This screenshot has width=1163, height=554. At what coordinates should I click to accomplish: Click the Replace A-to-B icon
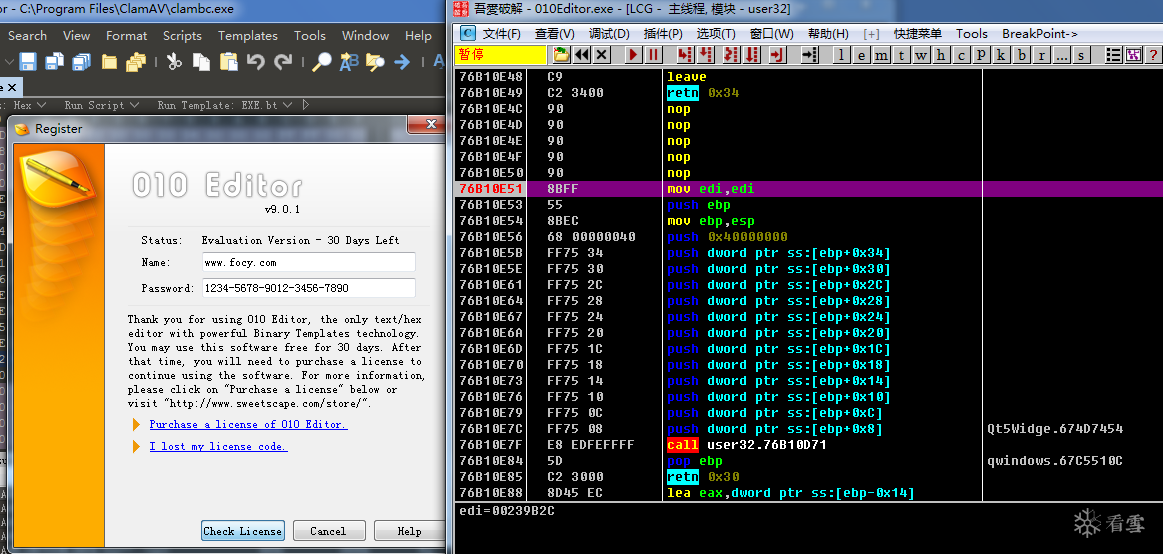[349, 62]
